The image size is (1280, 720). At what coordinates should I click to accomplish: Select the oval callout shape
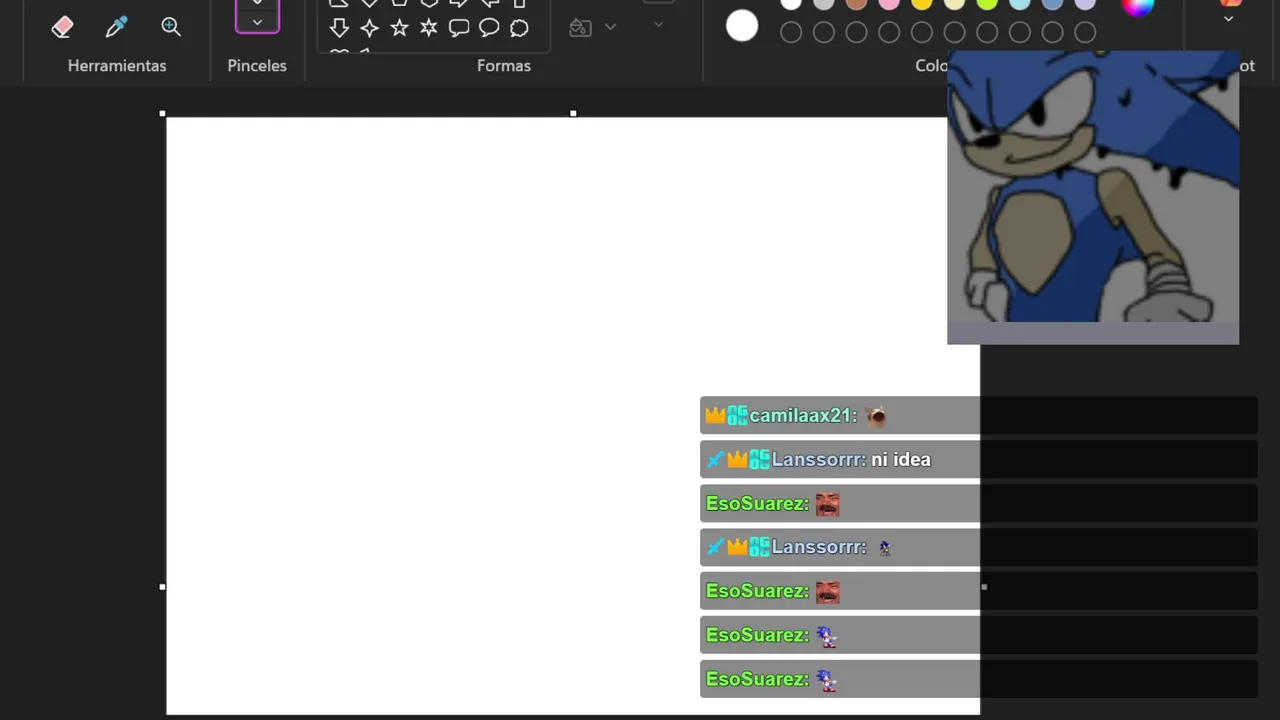coord(489,27)
